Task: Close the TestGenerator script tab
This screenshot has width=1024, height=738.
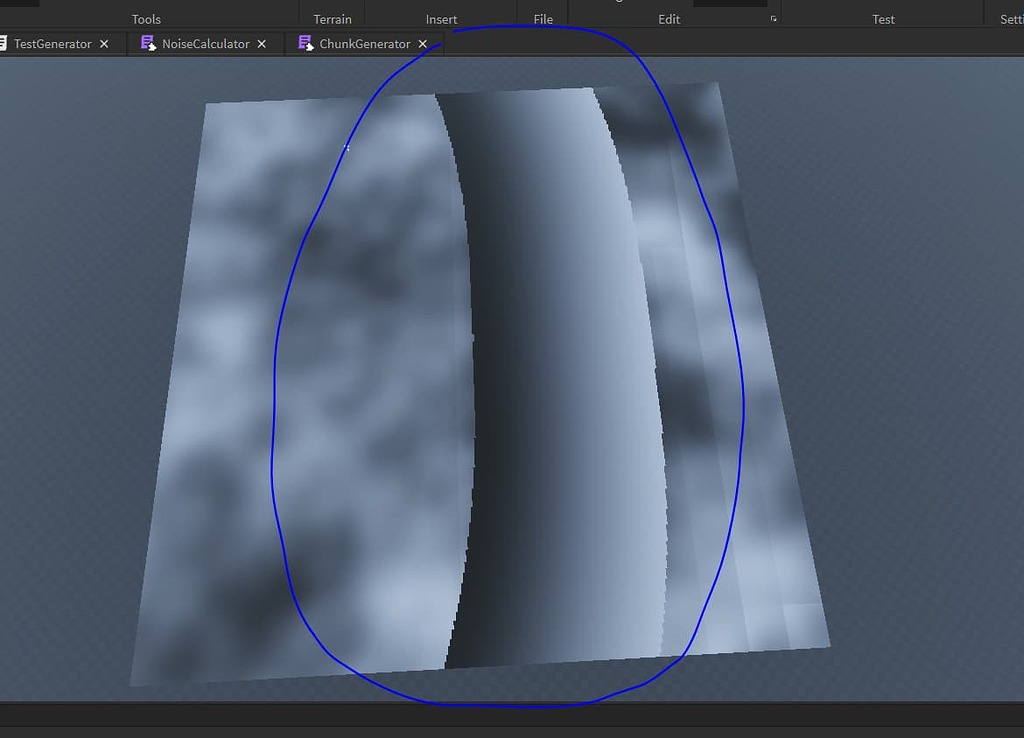Action: (x=104, y=43)
